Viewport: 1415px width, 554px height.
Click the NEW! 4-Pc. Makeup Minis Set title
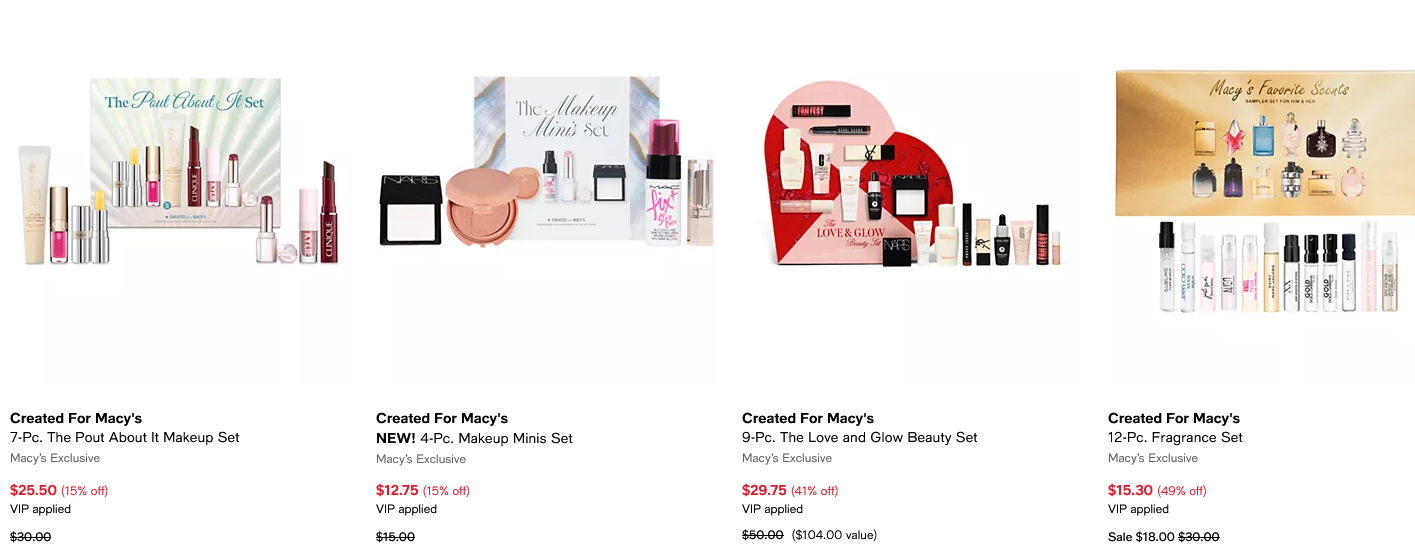tap(474, 438)
